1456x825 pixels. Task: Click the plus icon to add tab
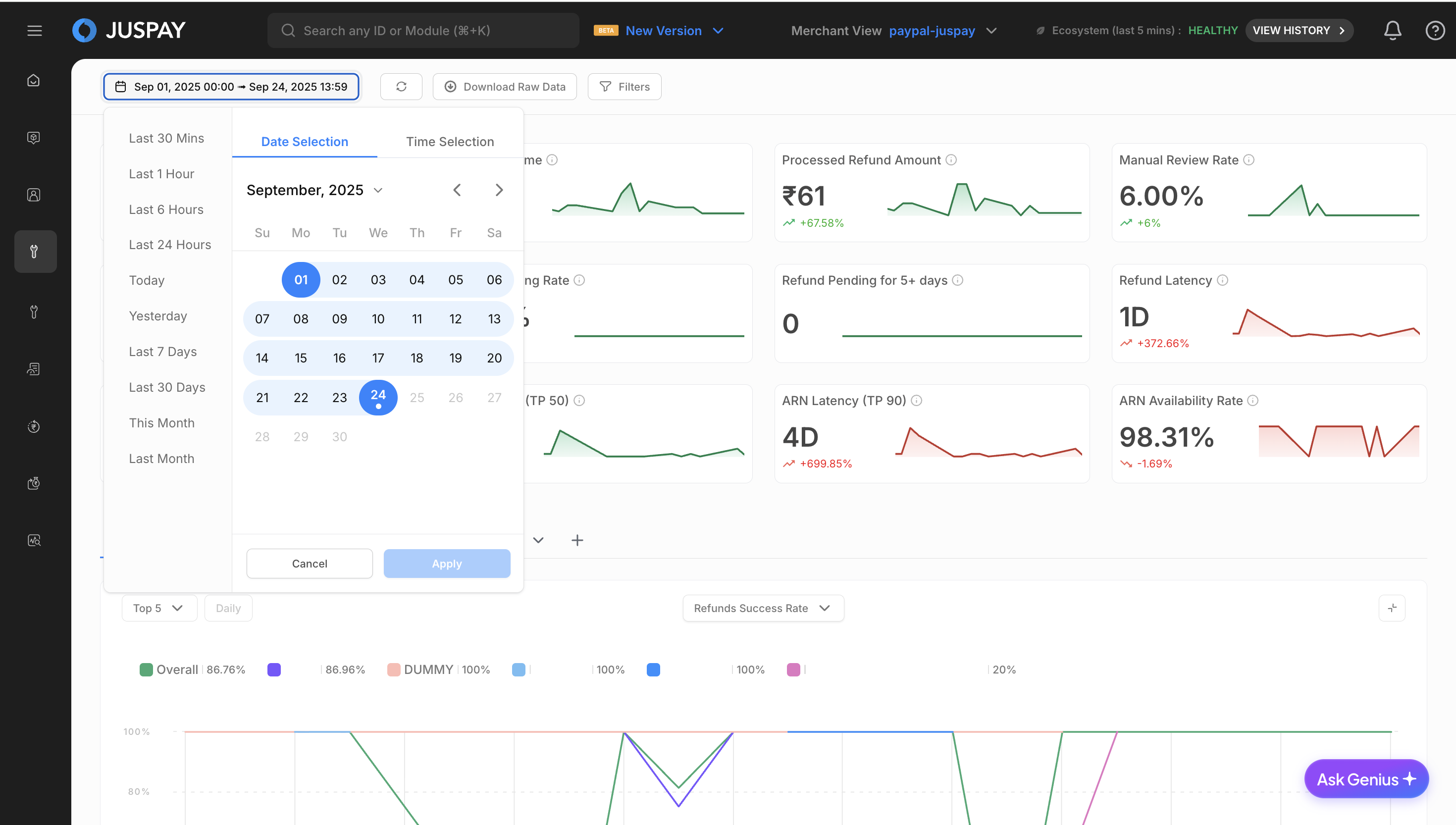[x=577, y=540]
